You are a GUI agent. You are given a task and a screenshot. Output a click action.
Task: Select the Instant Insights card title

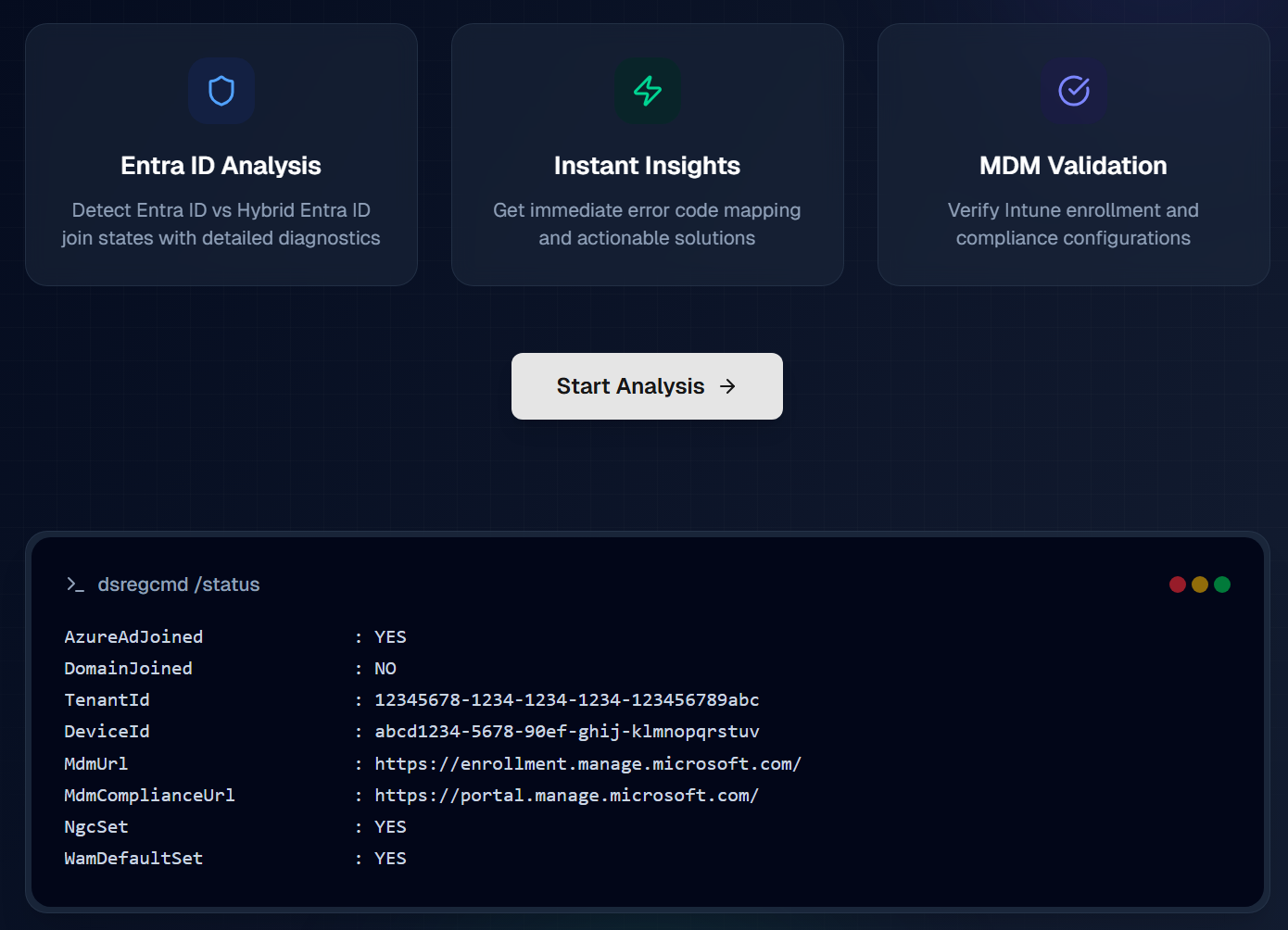(x=647, y=166)
